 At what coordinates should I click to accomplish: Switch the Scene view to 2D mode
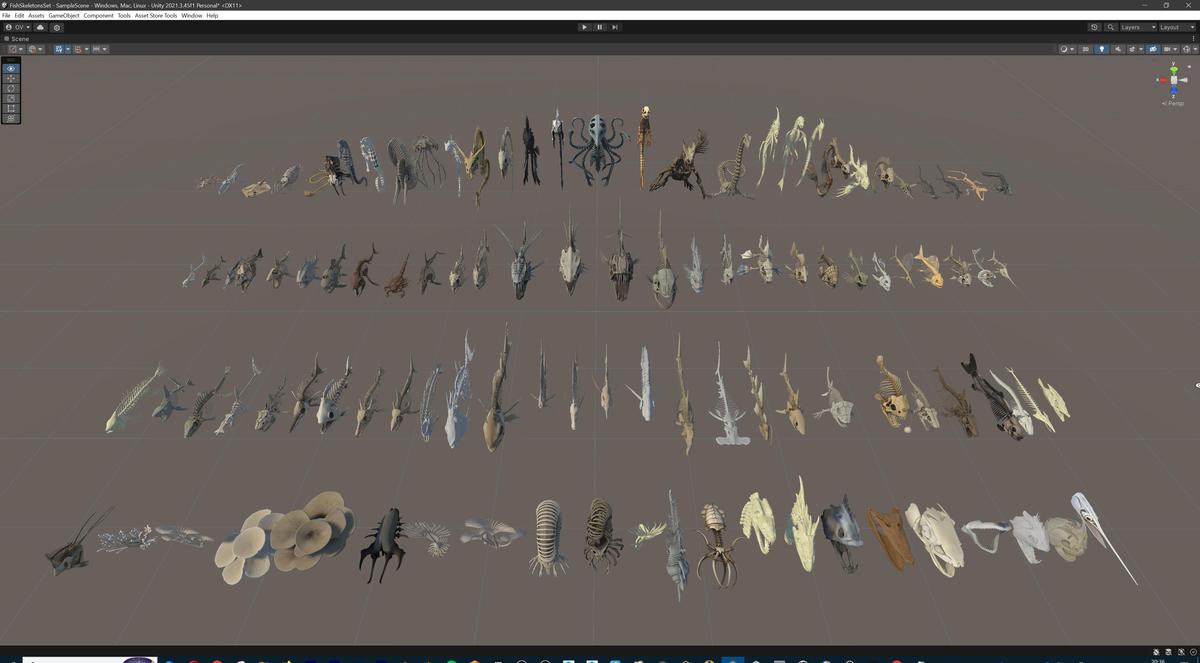point(1085,49)
